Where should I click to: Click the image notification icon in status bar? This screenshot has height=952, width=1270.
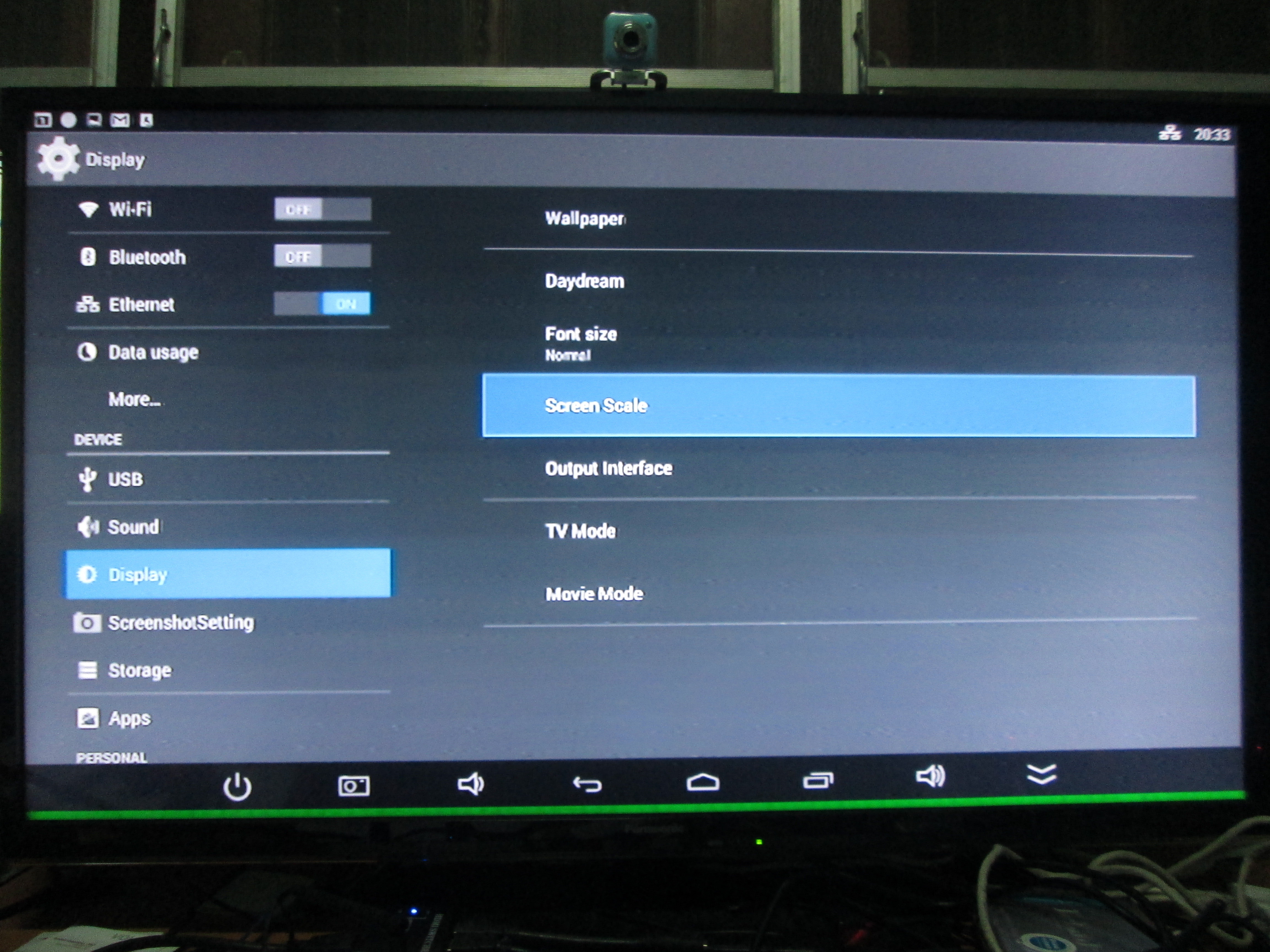[94, 119]
